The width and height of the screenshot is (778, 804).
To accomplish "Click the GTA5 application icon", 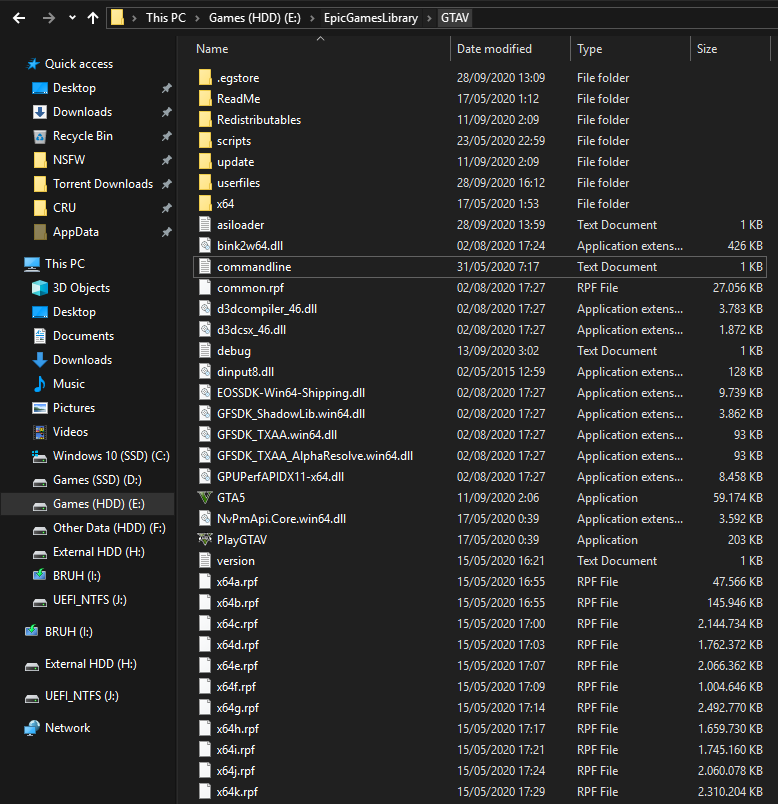I will click(x=205, y=498).
